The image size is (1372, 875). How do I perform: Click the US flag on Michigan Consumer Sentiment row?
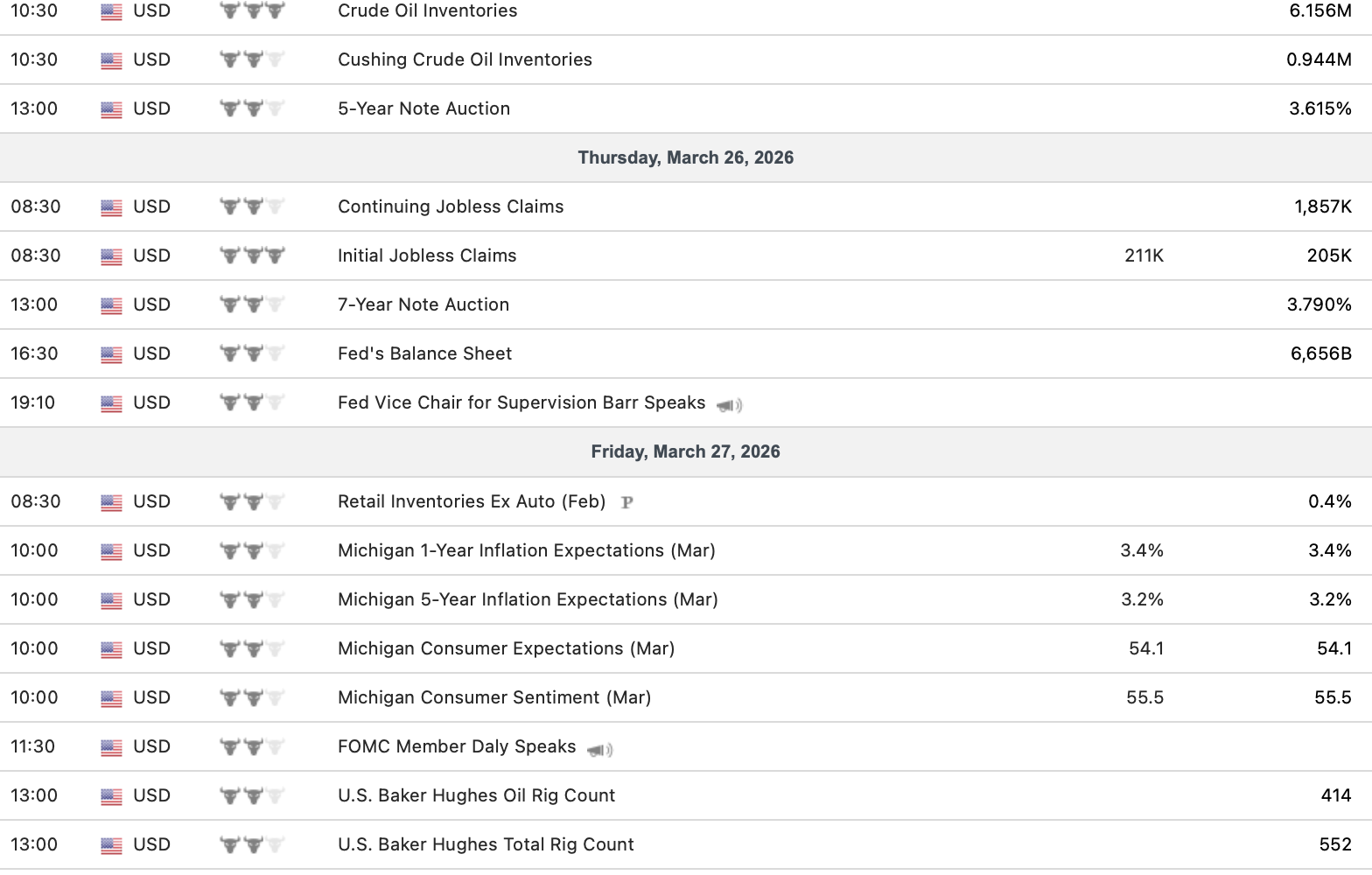pyautogui.click(x=111, y=698)
